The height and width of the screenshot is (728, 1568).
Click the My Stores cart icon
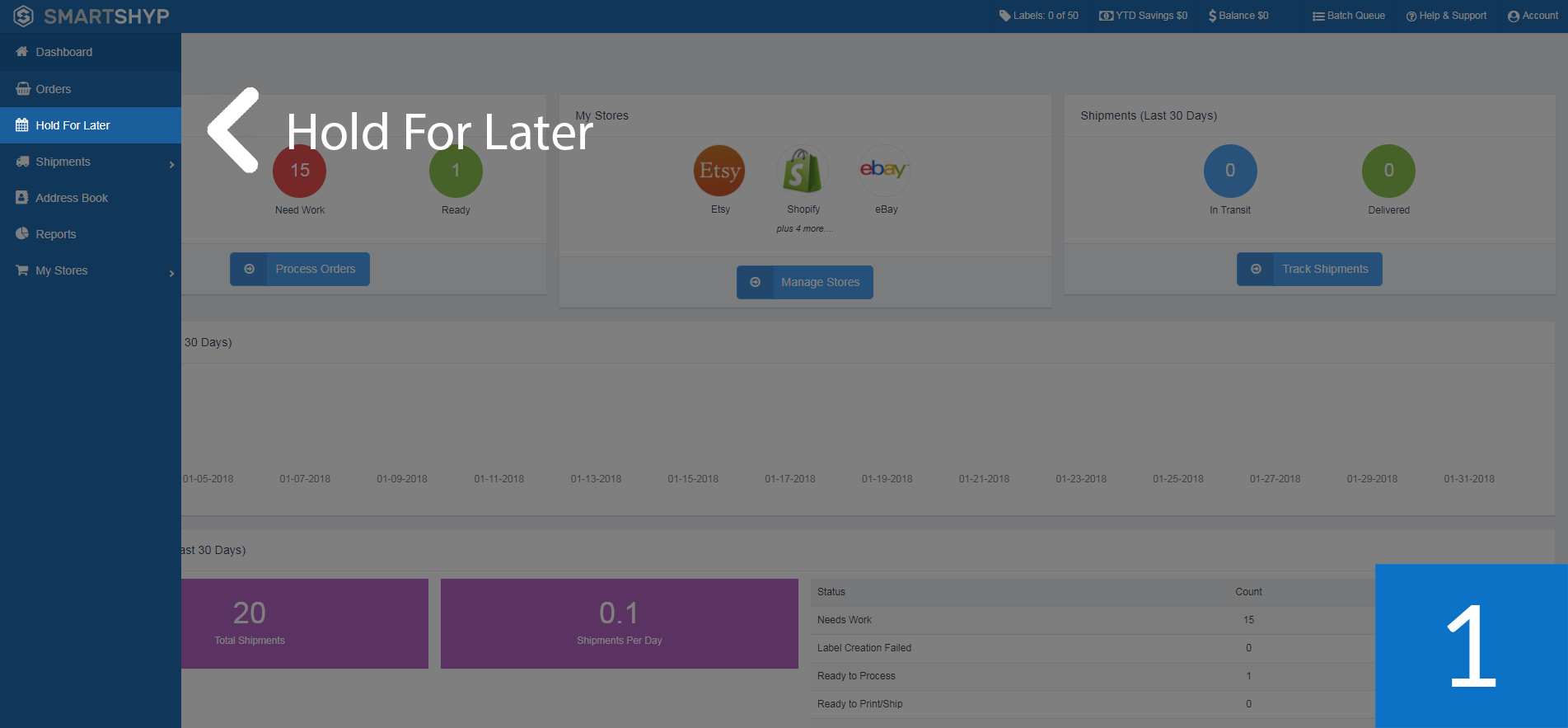tap(22, 270)
